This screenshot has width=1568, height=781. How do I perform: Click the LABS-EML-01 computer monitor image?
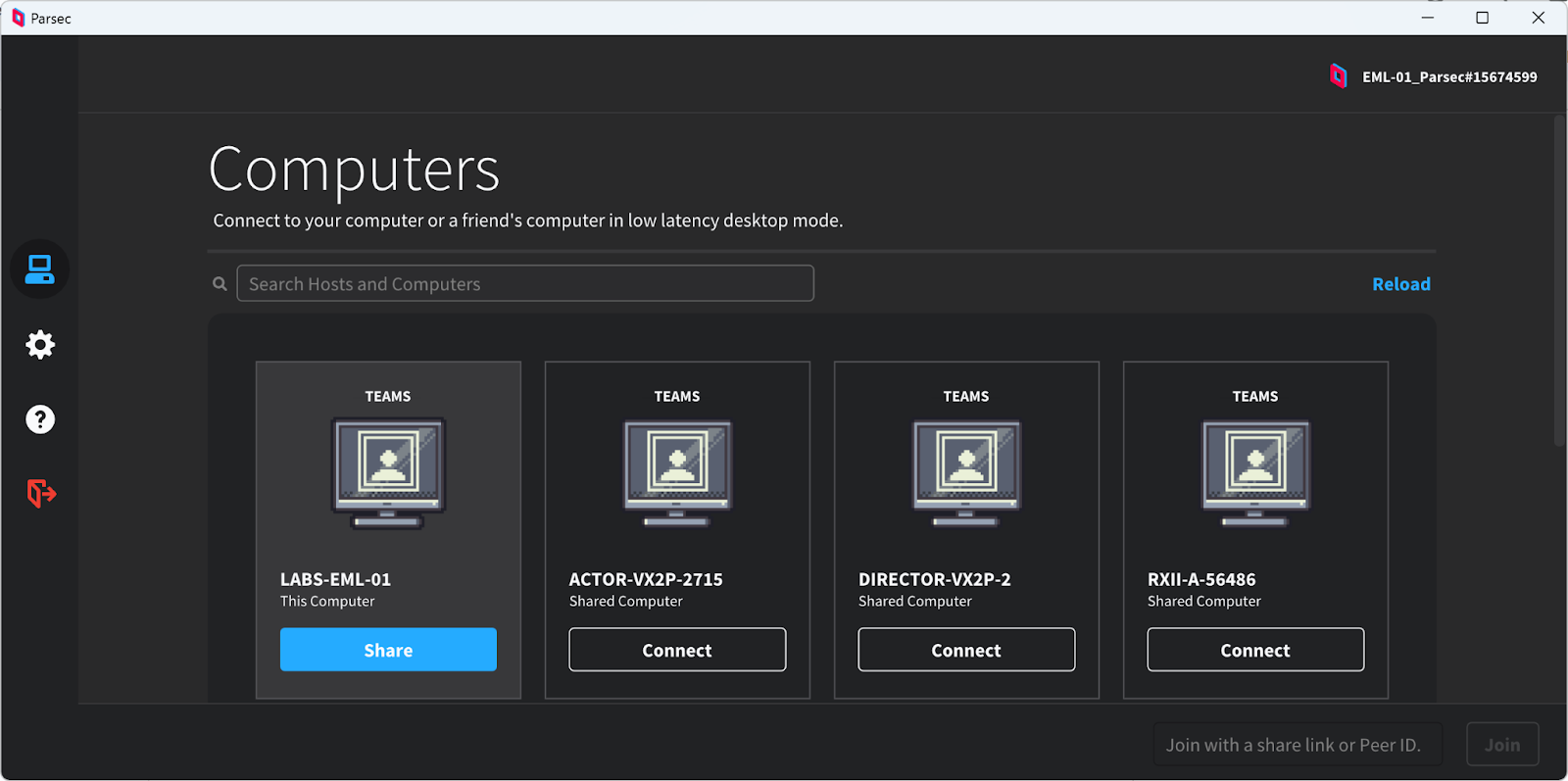(388, 473)
